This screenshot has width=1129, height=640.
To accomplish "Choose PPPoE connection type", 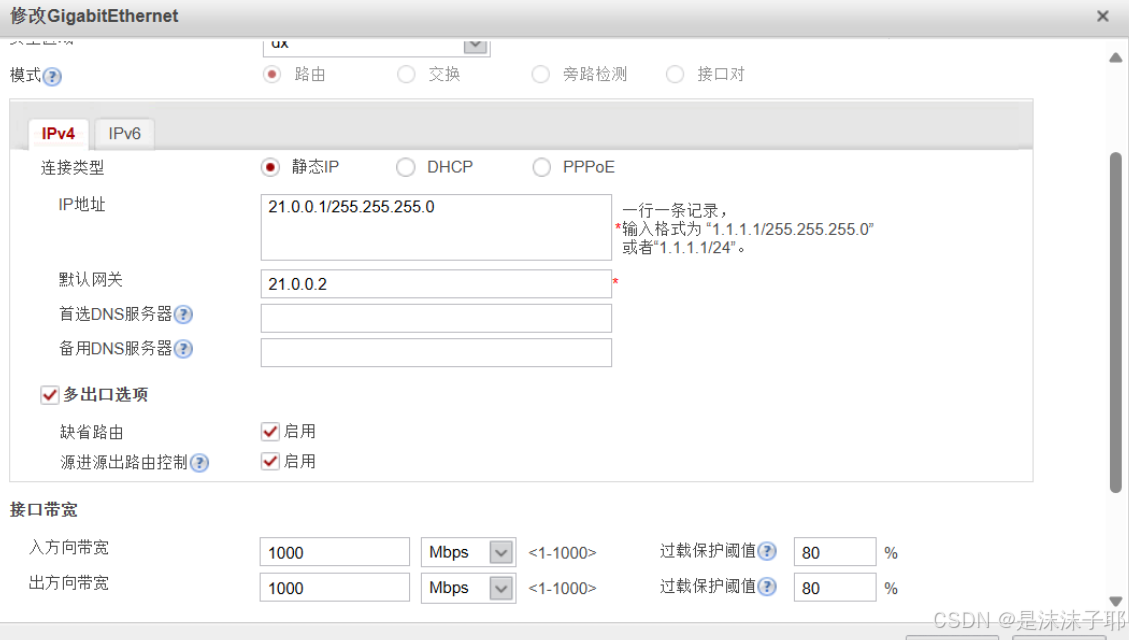I will click(541, 167).
